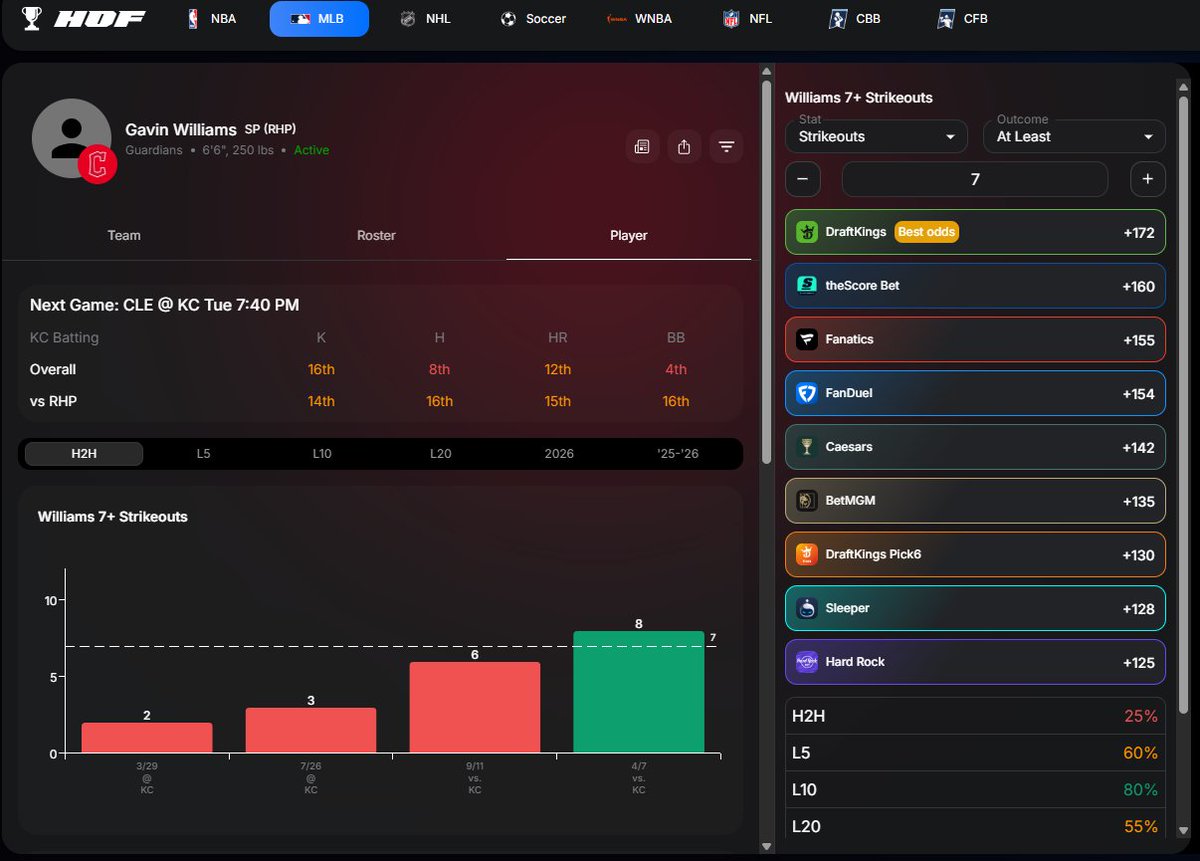Open the news article icon
This screenshot has height=861, width=1200.
(x=642, y=147)
